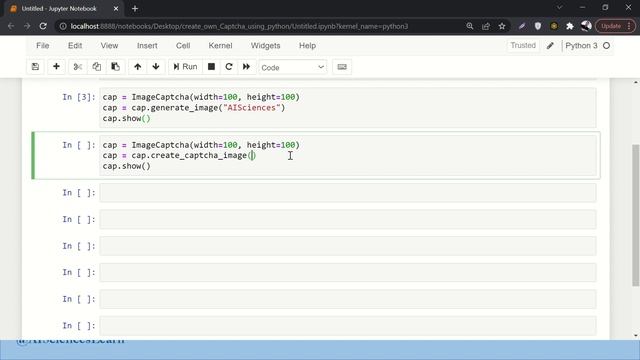
Task: Open the Edit menu
Action: 75,46
